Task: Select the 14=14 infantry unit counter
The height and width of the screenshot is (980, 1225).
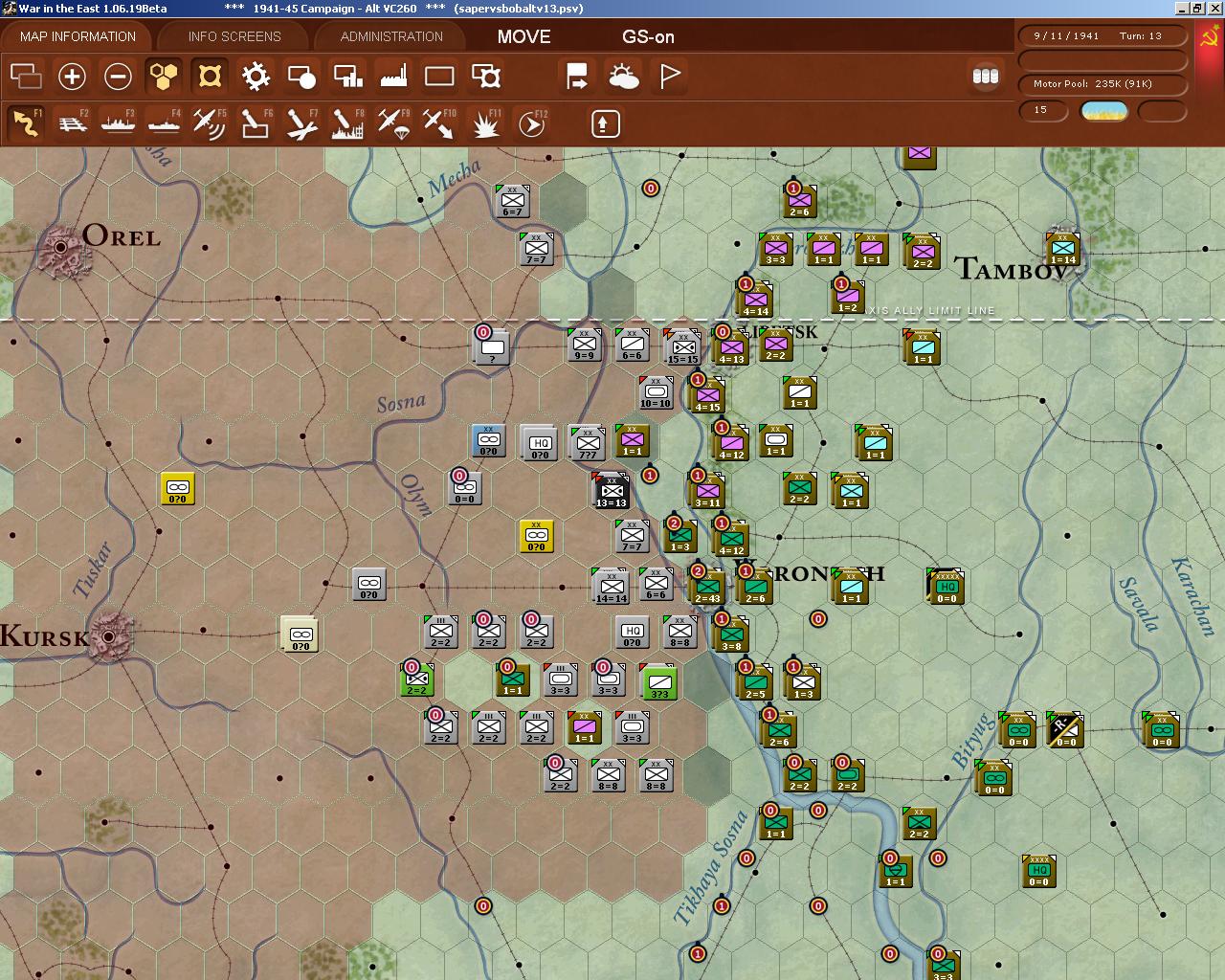Action: [x=611, y=586]
